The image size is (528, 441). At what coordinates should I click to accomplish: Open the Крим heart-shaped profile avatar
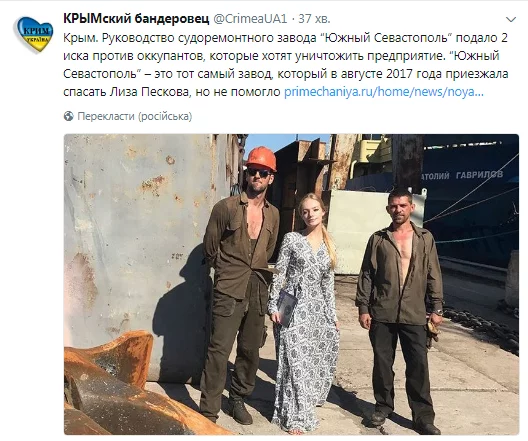pos(33,34)
